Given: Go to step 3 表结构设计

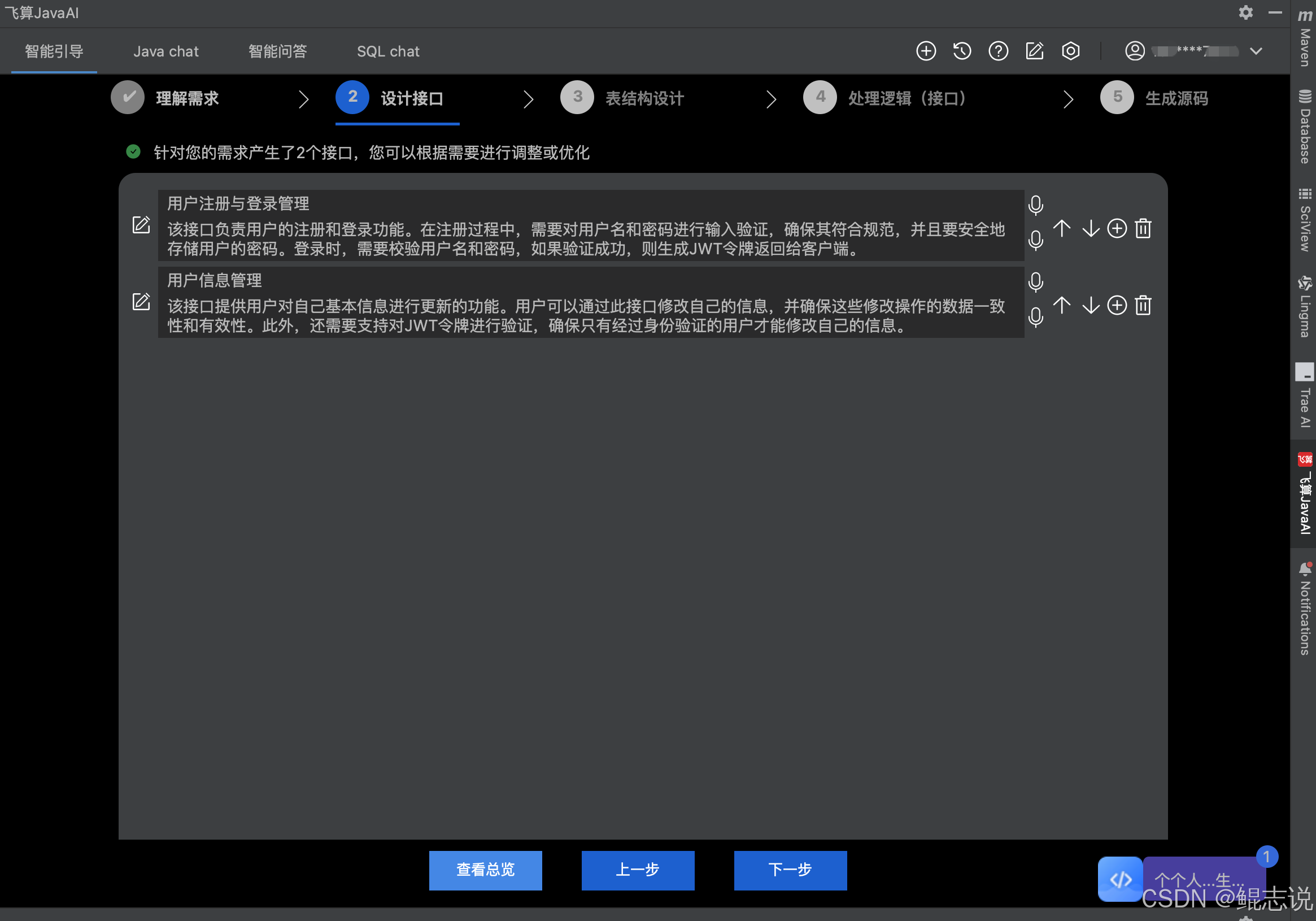Looking at the screenshot, I should tap(622, 98).
